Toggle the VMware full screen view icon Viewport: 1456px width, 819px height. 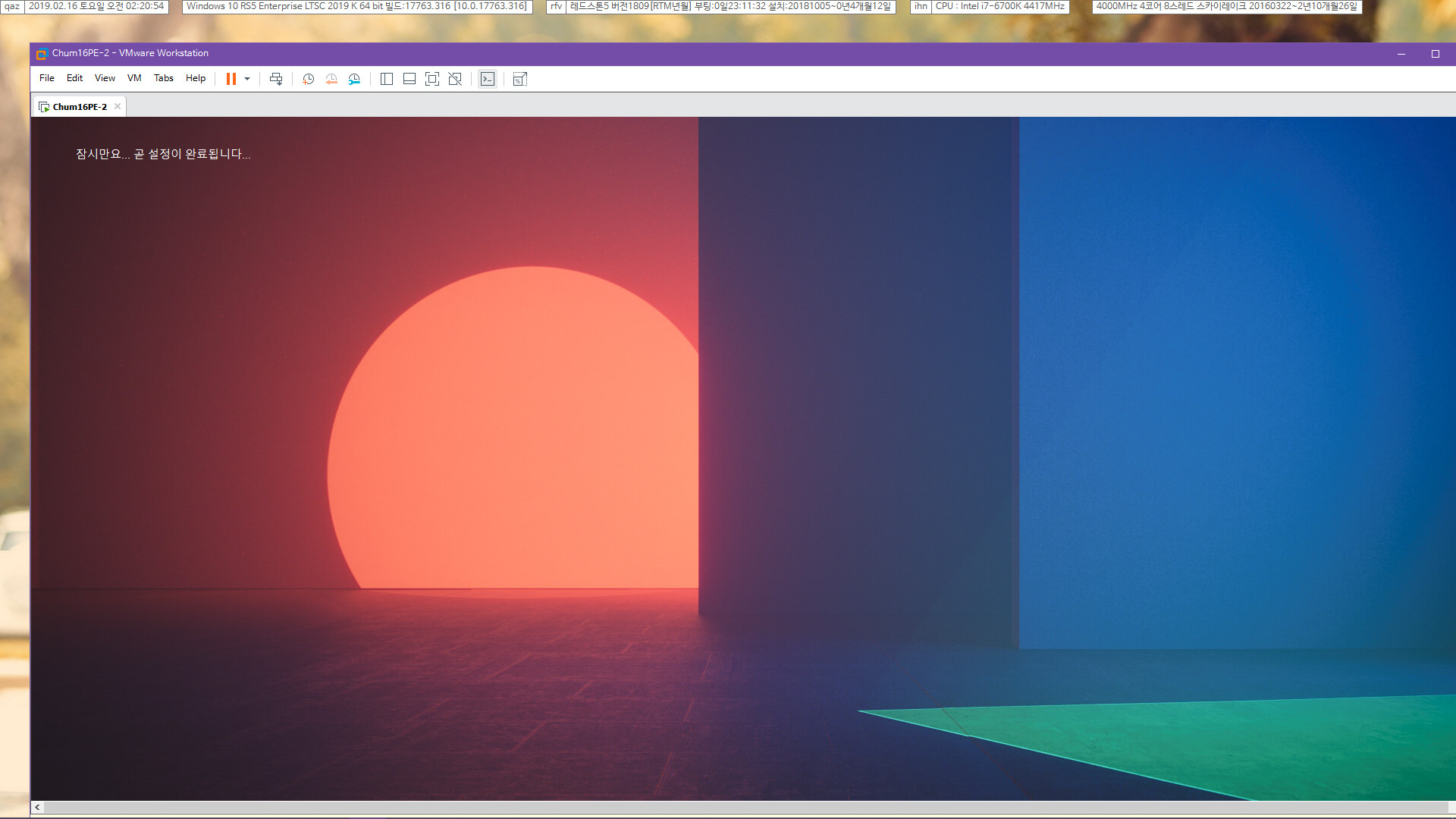point(431,79)
